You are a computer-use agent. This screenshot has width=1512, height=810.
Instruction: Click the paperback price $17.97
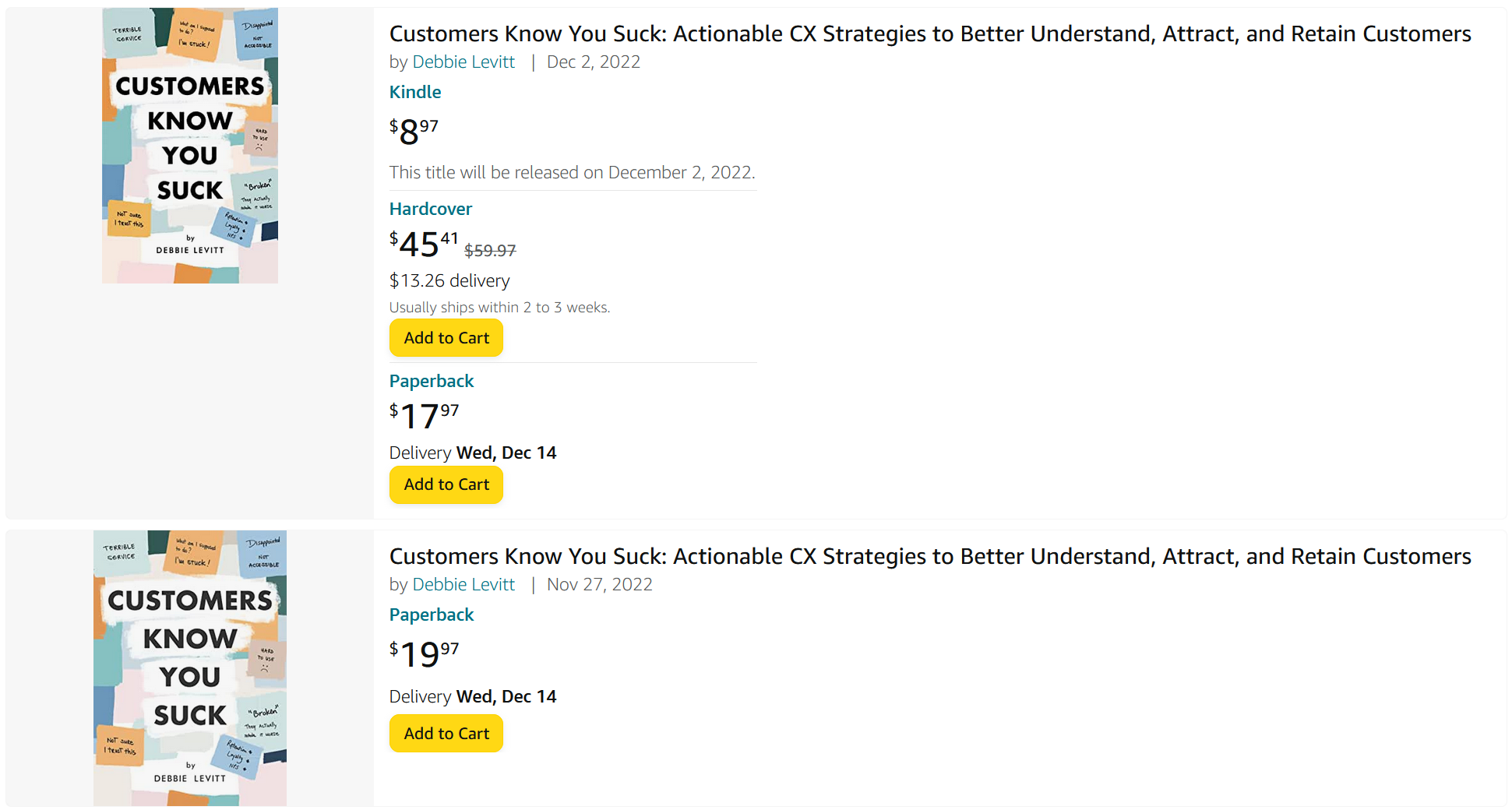425,415
